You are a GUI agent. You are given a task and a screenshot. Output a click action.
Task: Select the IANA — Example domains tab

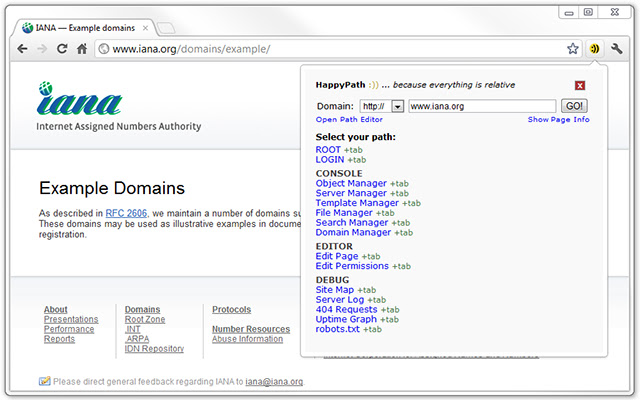(x=84, y=28)
